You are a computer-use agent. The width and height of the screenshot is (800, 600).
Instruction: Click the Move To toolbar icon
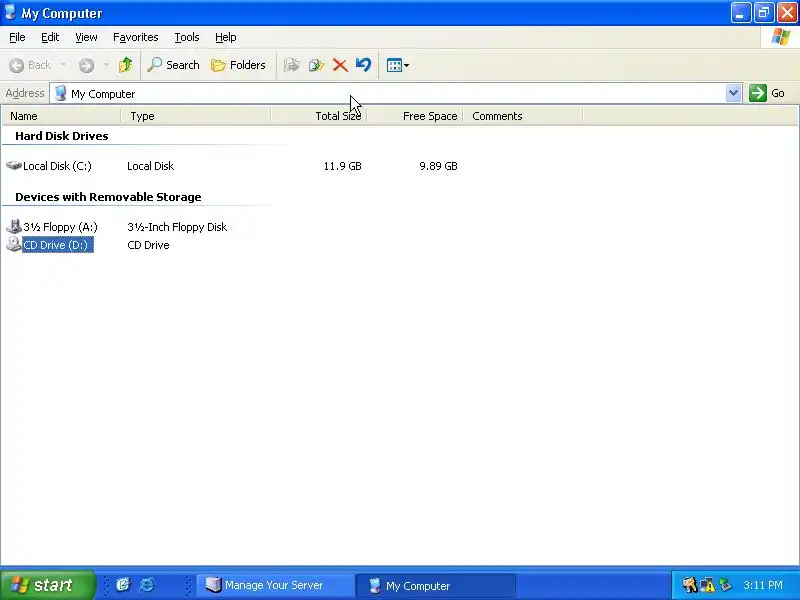(x=291, y=65)
